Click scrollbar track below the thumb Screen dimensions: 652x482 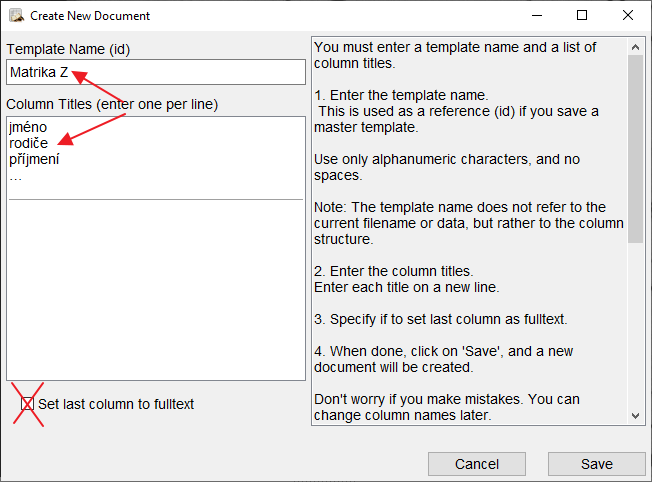635,330
